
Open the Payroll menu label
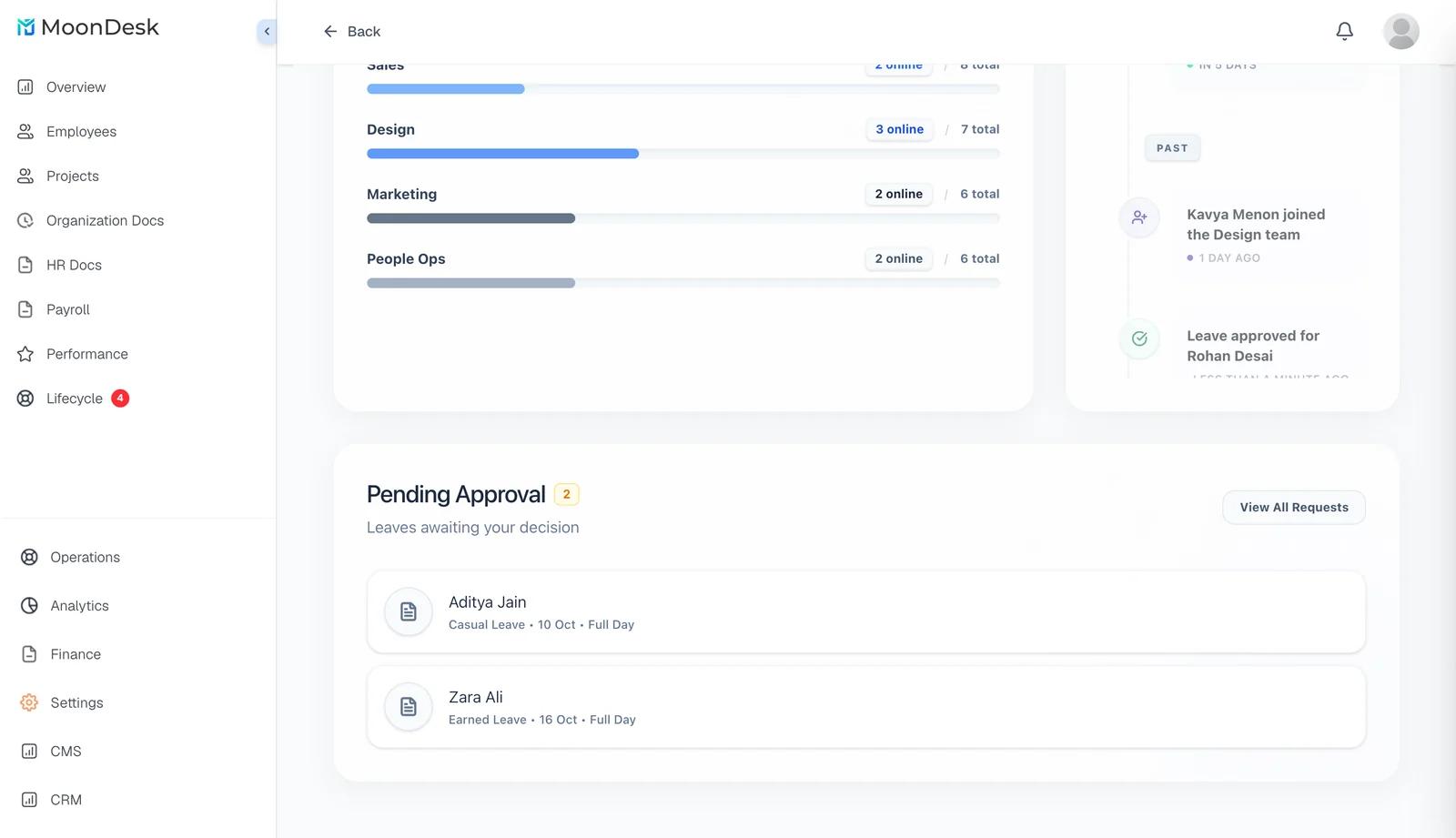68,310
